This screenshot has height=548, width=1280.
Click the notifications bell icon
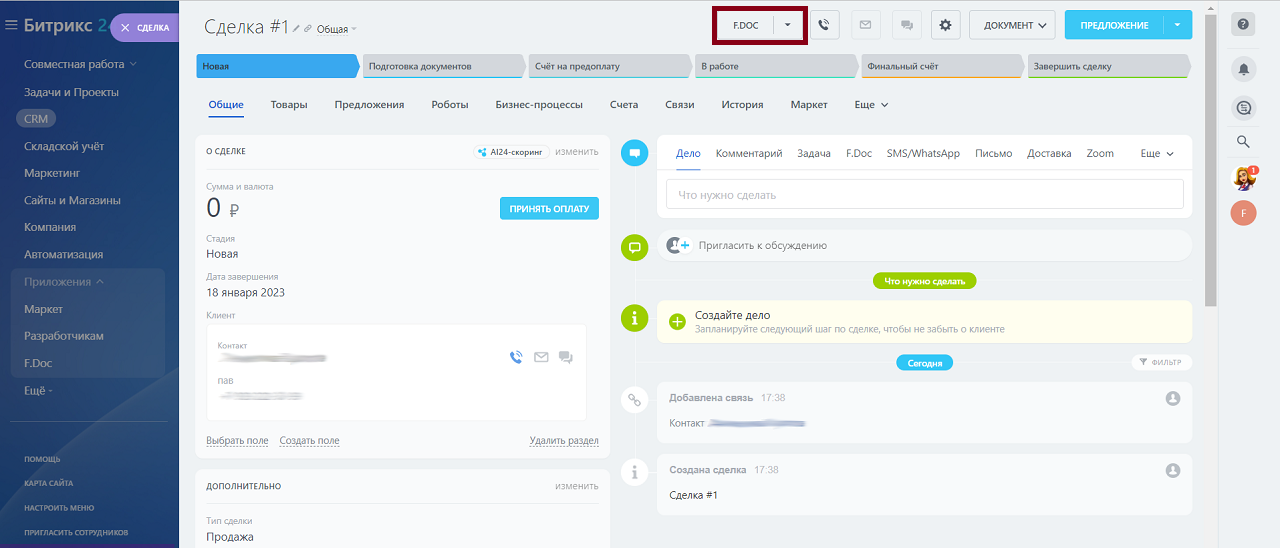point(1243,68)
